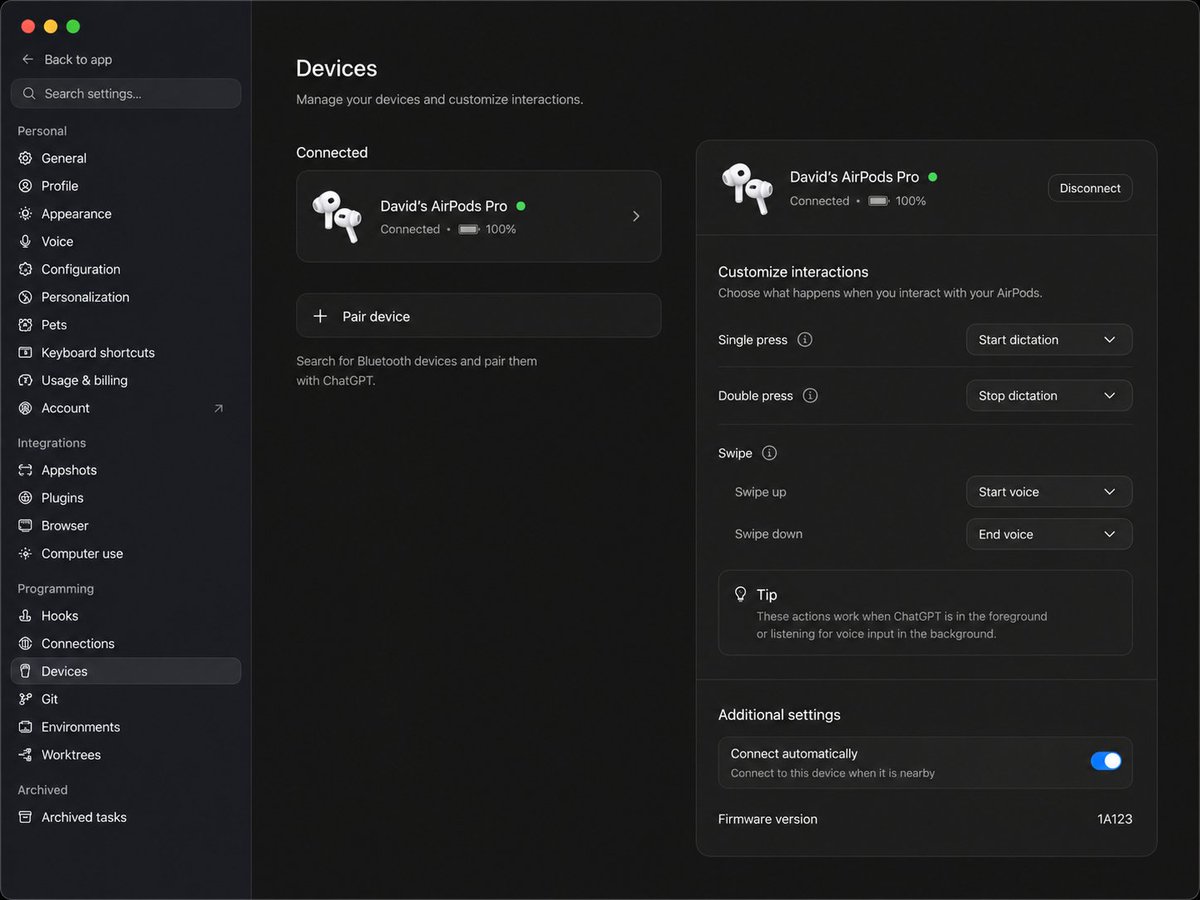The height and width of the screenshot is (900, 1200).
Task: Select the Devices sidebar label
Action: (64, 671)
